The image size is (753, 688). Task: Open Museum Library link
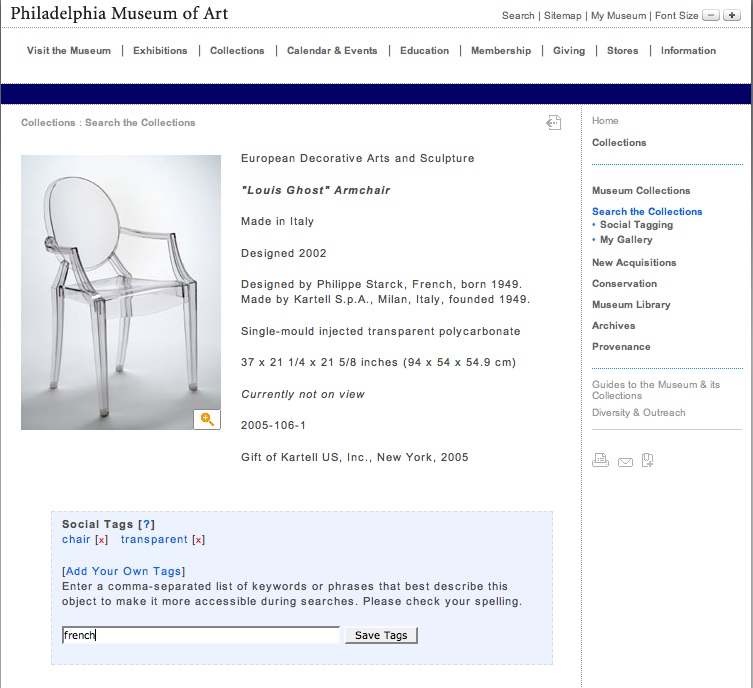(x=631, y=305)
